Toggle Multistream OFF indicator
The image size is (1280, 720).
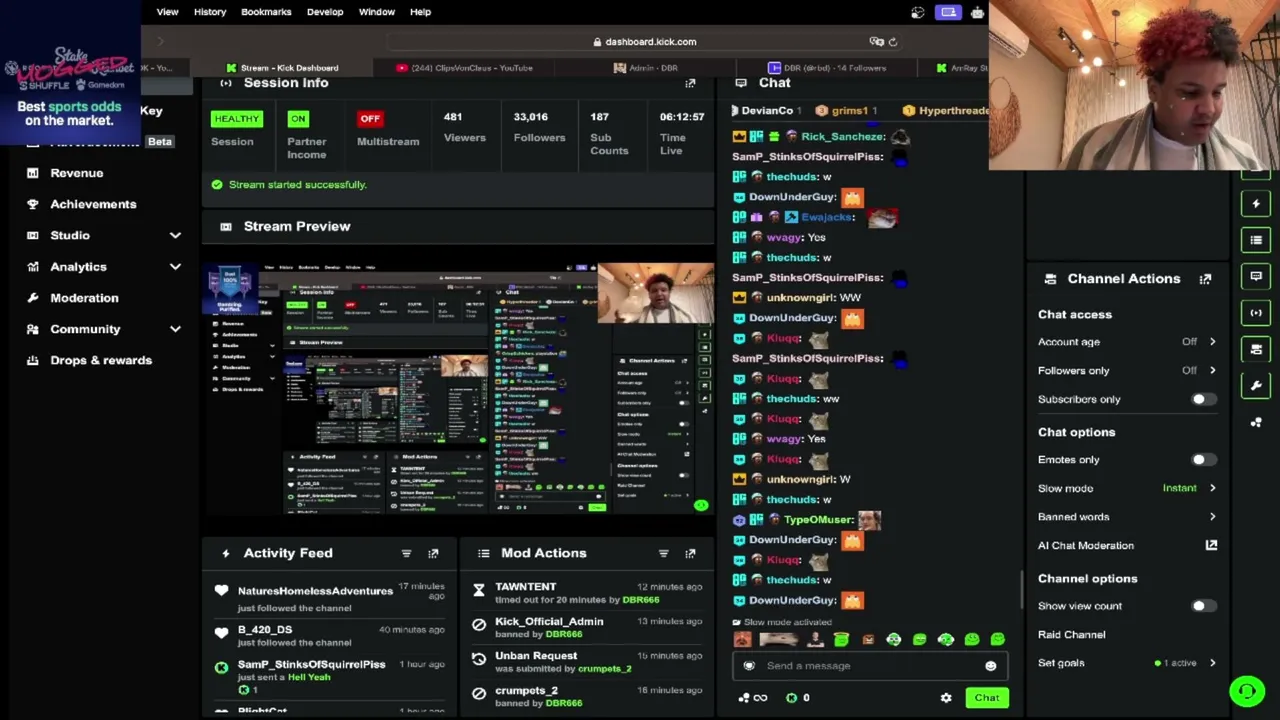point(370,119)
